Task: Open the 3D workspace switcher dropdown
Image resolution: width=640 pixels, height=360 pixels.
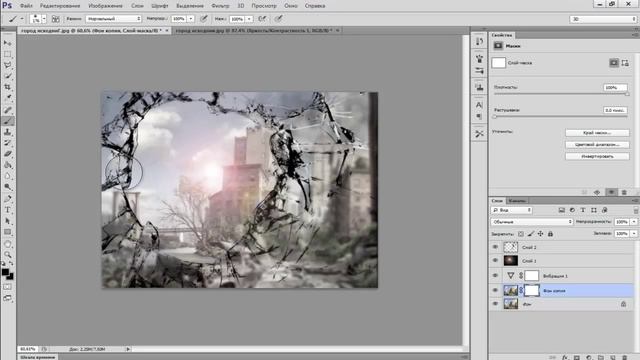Action: (603, 19)
